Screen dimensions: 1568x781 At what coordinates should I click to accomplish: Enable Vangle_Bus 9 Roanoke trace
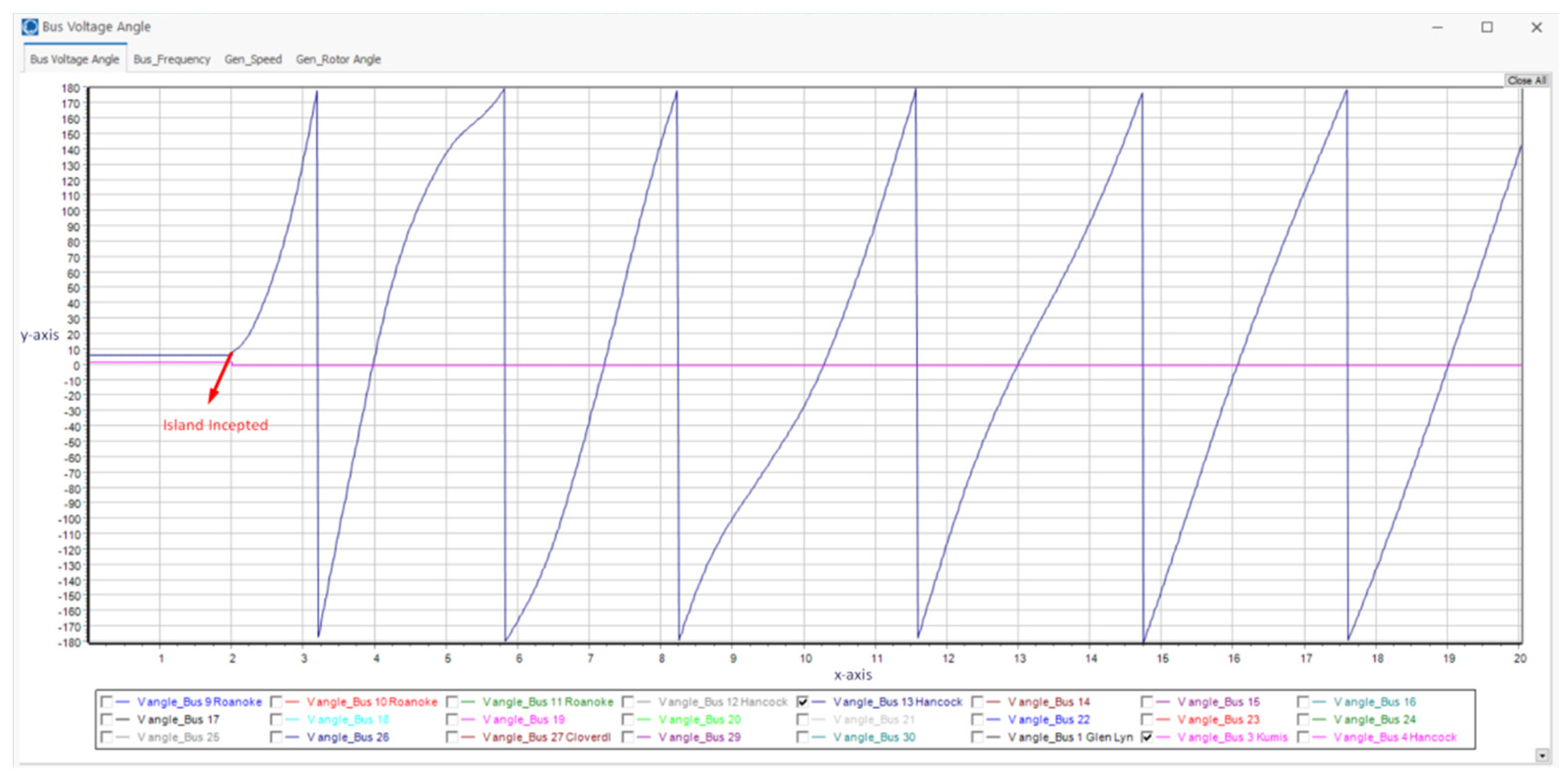[106, 702]
